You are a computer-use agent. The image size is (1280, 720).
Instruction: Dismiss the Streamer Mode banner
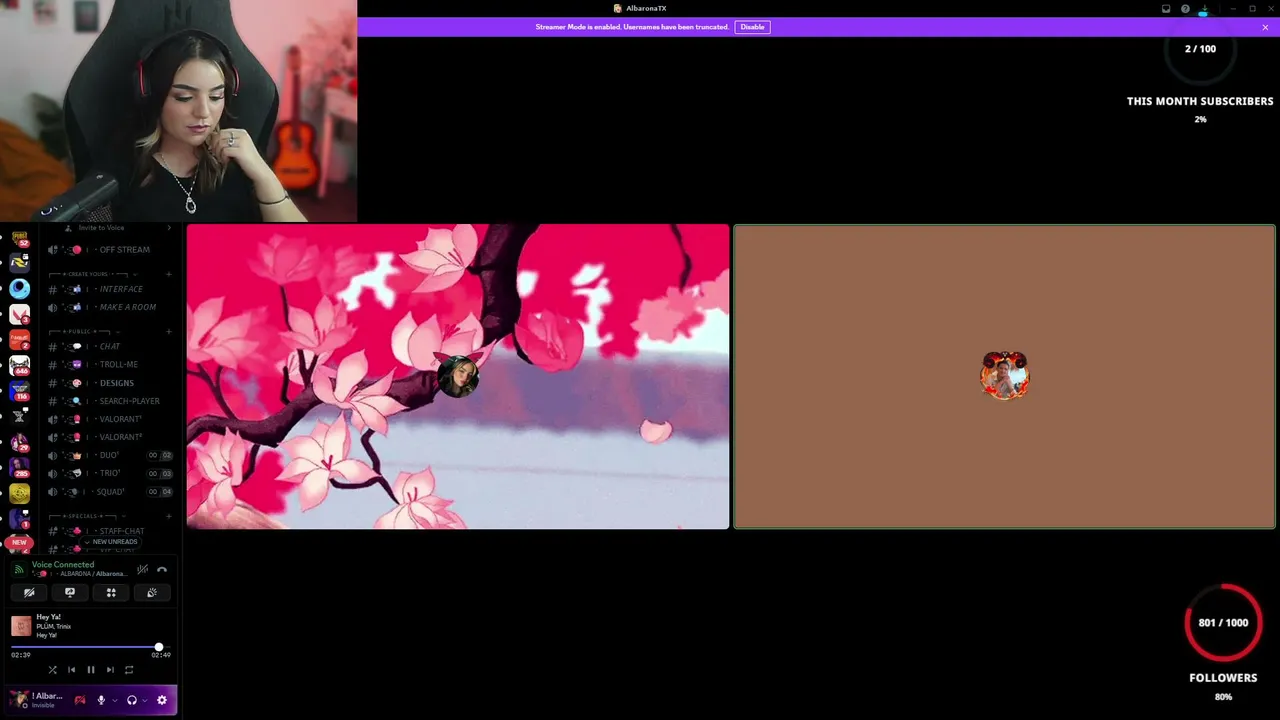1265,27
